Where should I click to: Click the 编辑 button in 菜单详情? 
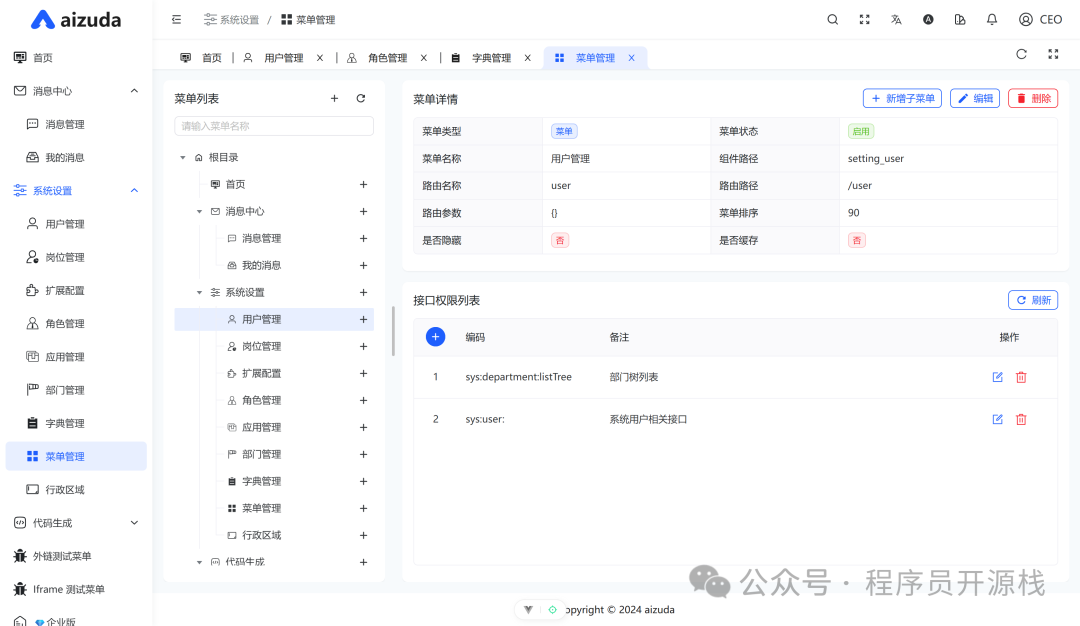click(974, 98)
